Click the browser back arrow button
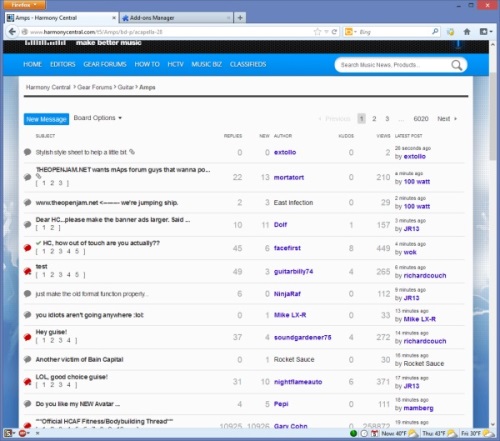 click(12, 32)
